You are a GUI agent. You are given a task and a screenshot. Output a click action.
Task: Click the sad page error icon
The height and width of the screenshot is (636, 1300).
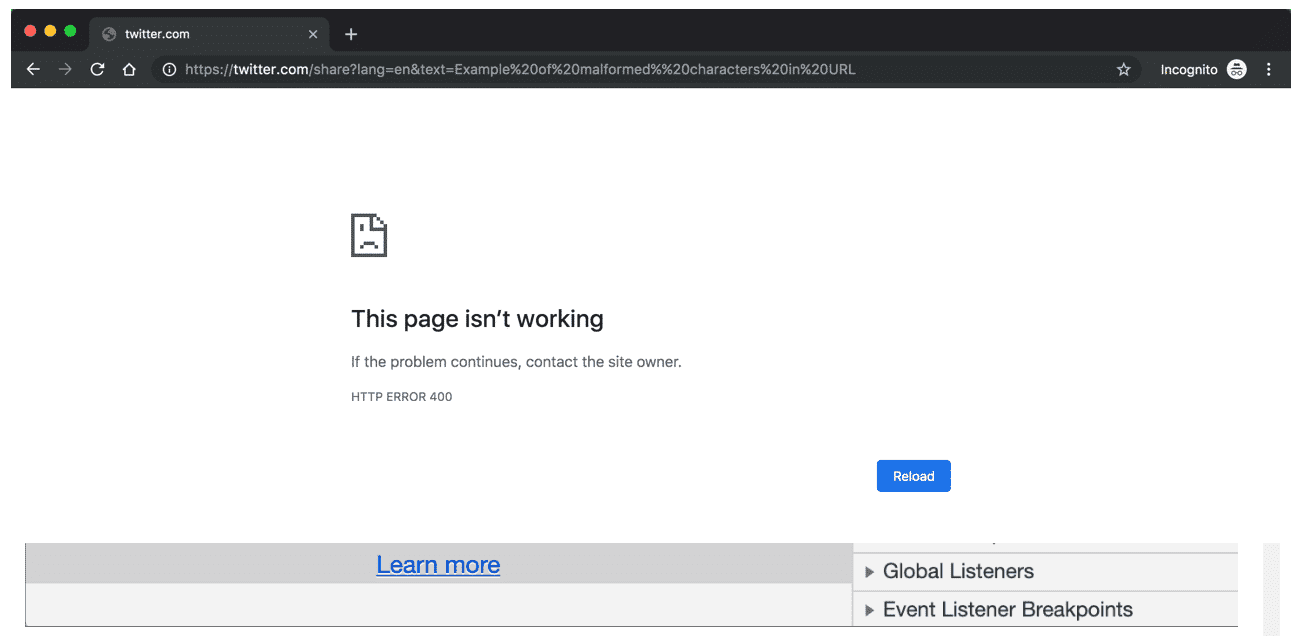pyautogui.click(x=369, y=235)
